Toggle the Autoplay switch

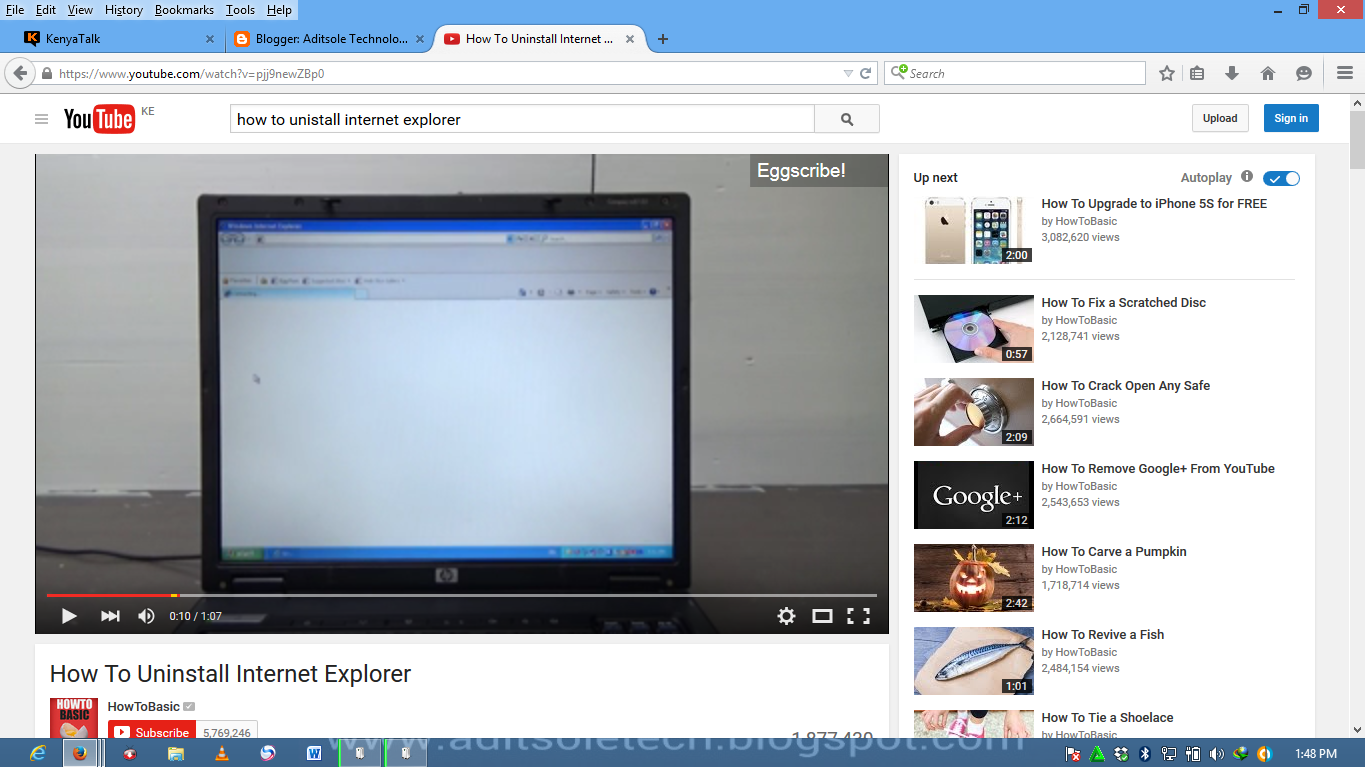pyautogui.click(x=1281, y=178)
